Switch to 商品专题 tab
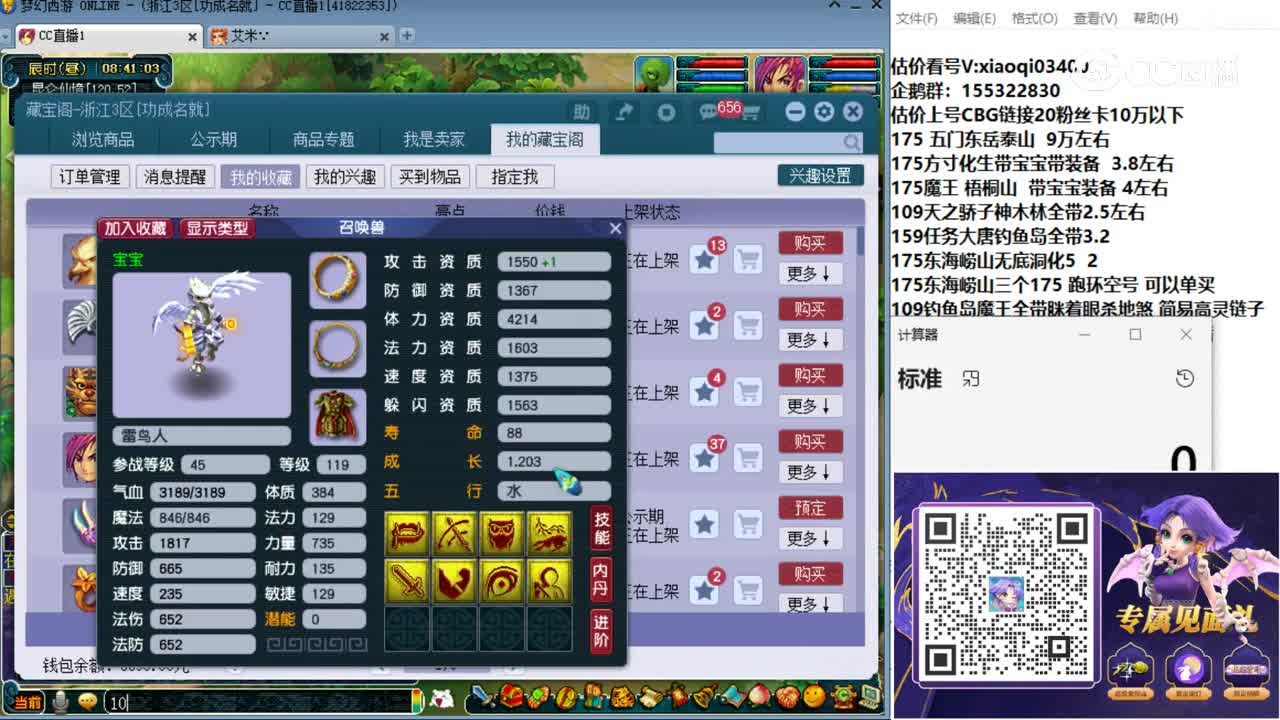The image size is (1280, 720). (324, 140)
